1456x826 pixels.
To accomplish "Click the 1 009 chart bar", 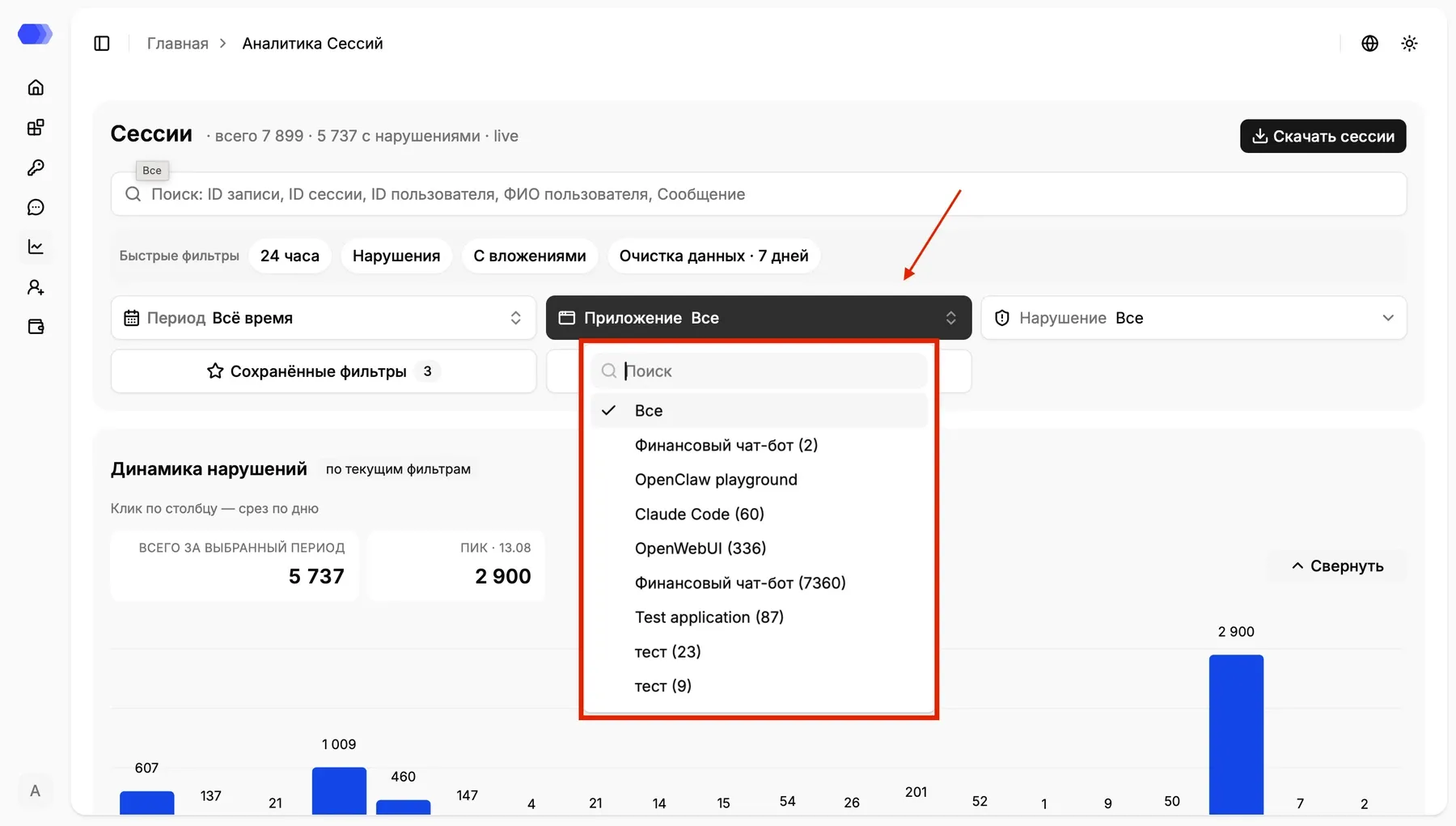I will (x=339, y=790).
